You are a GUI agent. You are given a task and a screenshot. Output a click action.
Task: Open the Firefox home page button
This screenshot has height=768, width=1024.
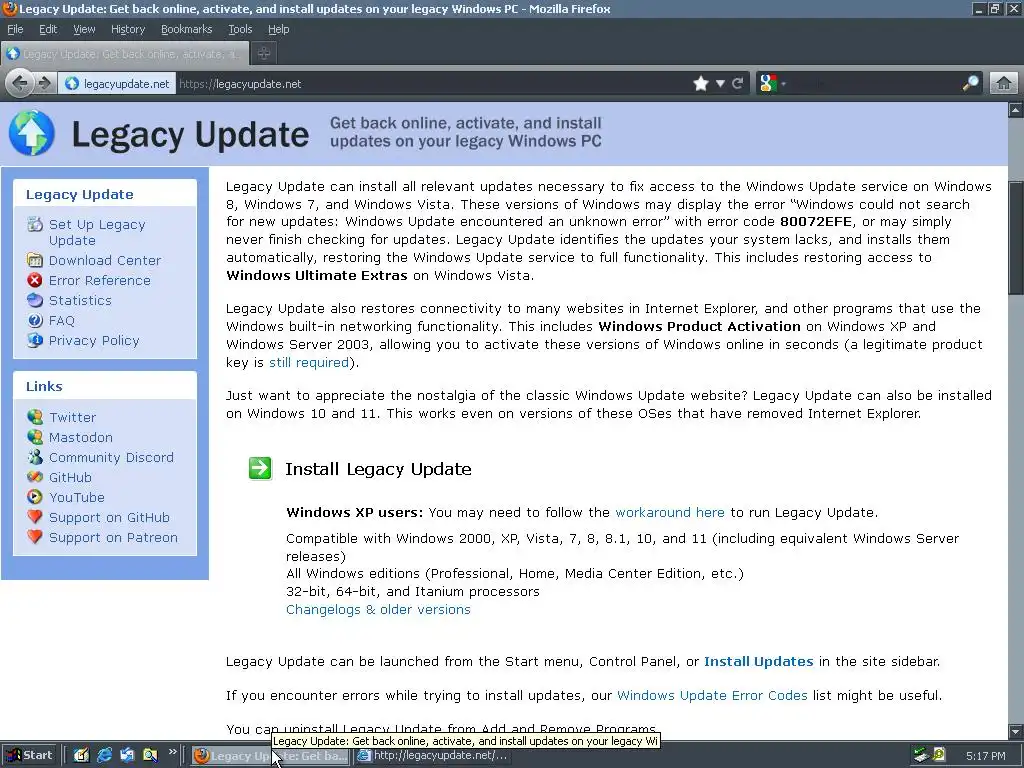[x=1004, y=84]
